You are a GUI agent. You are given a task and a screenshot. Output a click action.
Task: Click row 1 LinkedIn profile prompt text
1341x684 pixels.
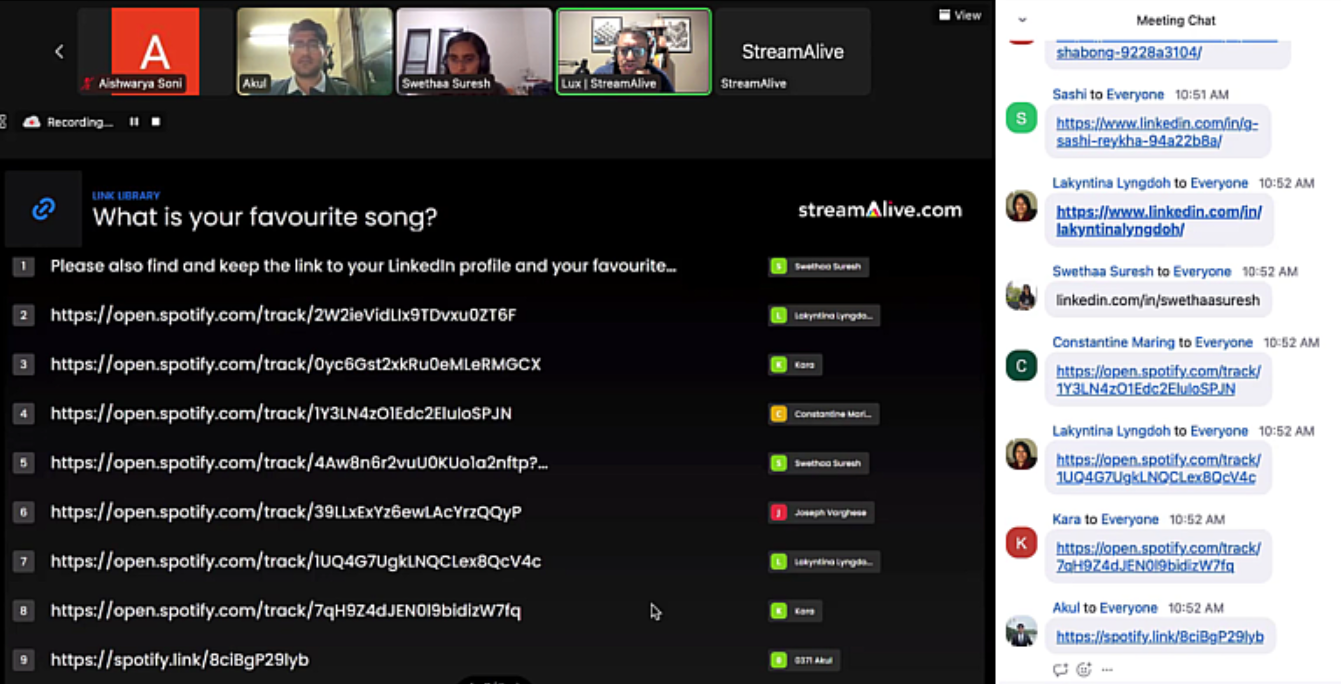(364, 266)
